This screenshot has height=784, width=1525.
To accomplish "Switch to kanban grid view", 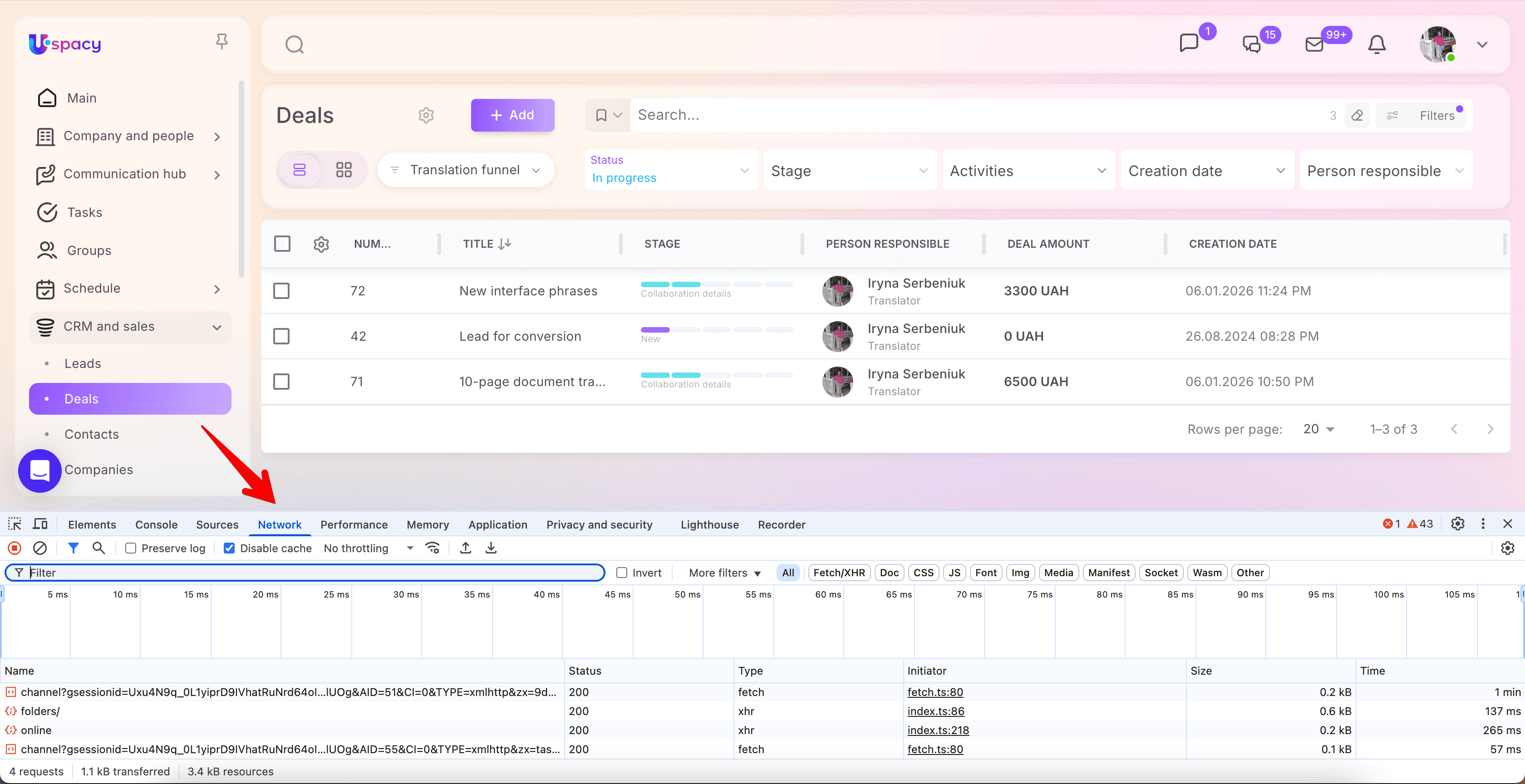I will tap(344, 170).
